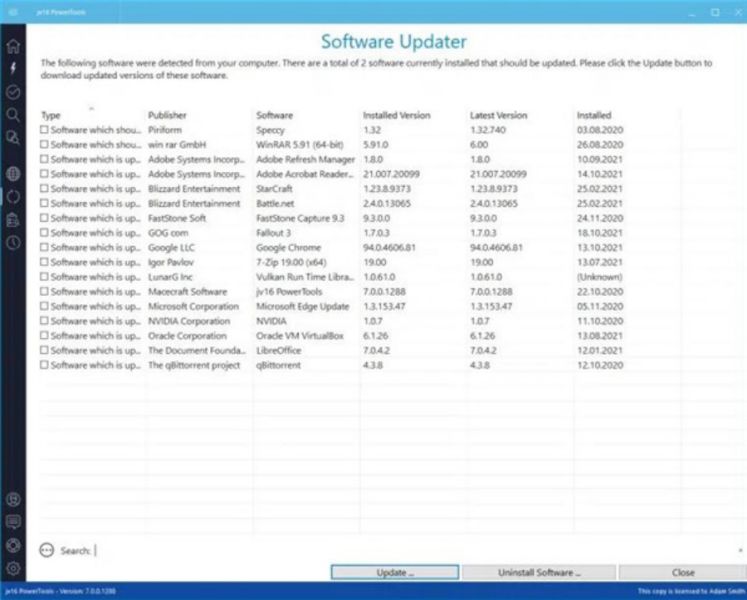Tick the Oracle VM VirtualBox checkbox
This screenshot has width=747, height=600.
(x=44, y=336)
